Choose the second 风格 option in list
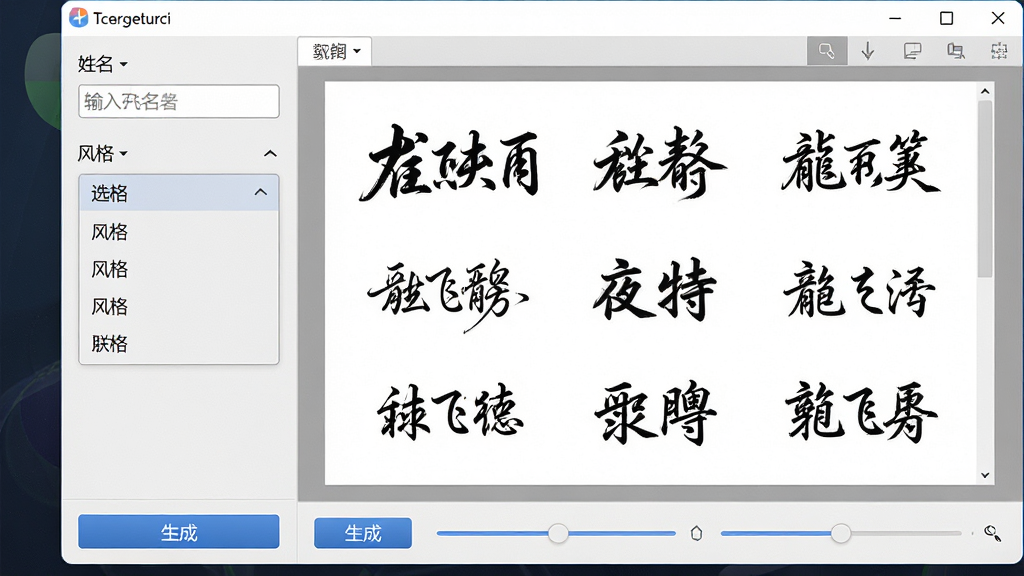 click(x=178, y=269)
